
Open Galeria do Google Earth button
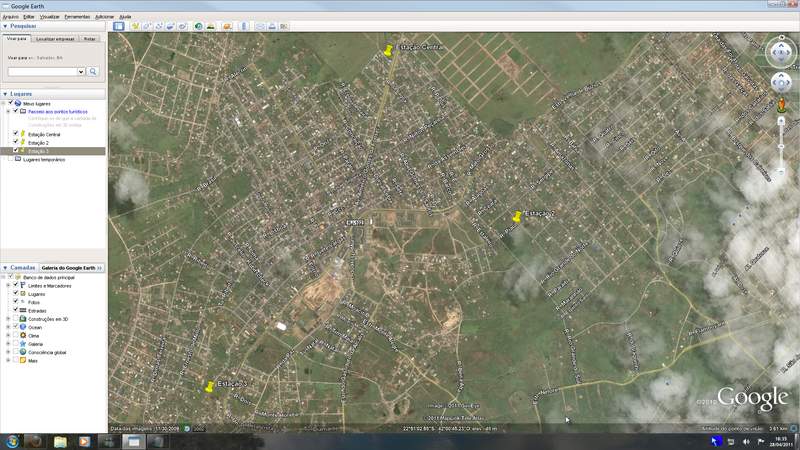pos(71,267)
